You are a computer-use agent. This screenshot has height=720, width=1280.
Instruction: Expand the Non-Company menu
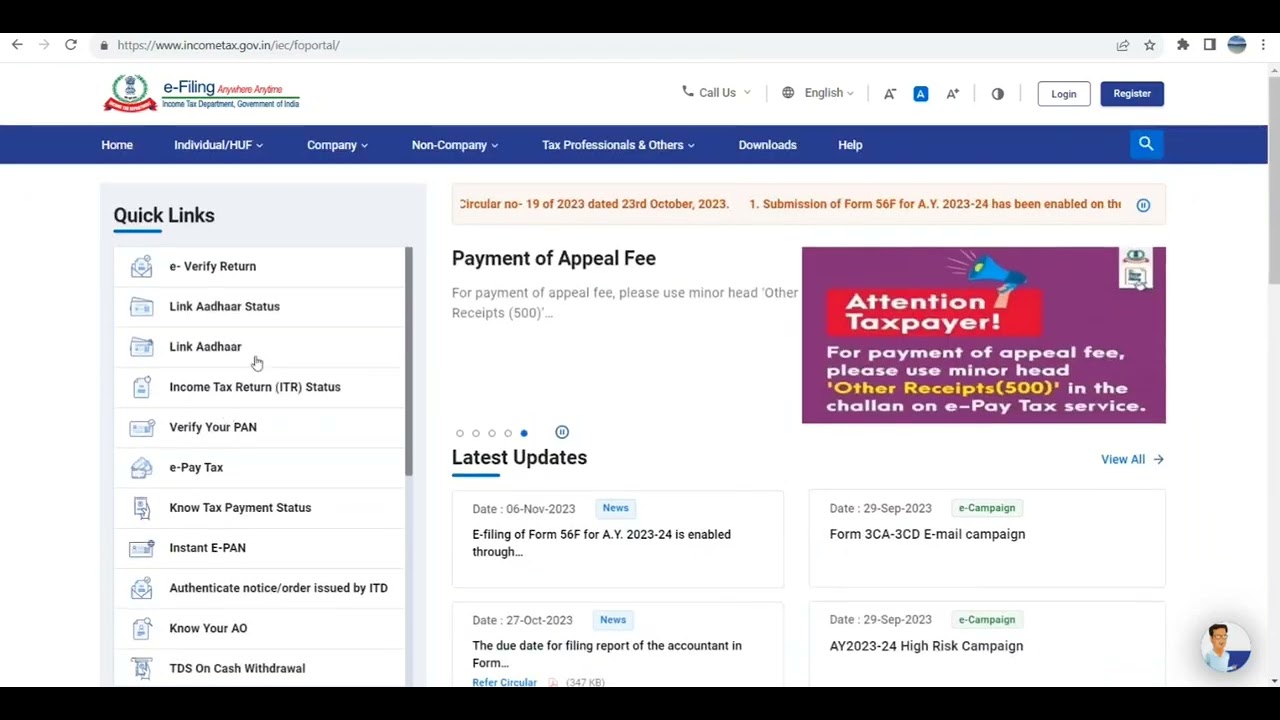[454, 145]
